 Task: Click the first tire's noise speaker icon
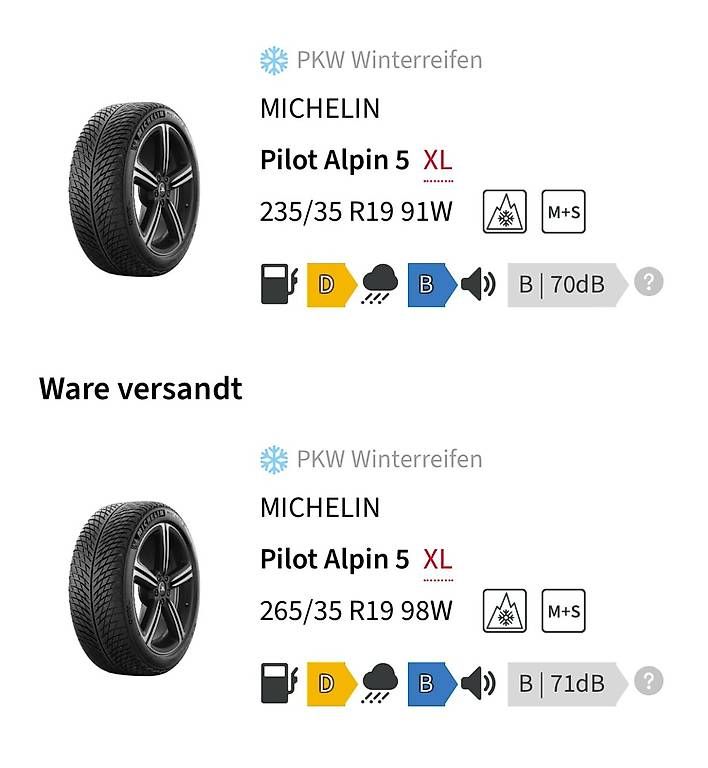click(479, 284)
